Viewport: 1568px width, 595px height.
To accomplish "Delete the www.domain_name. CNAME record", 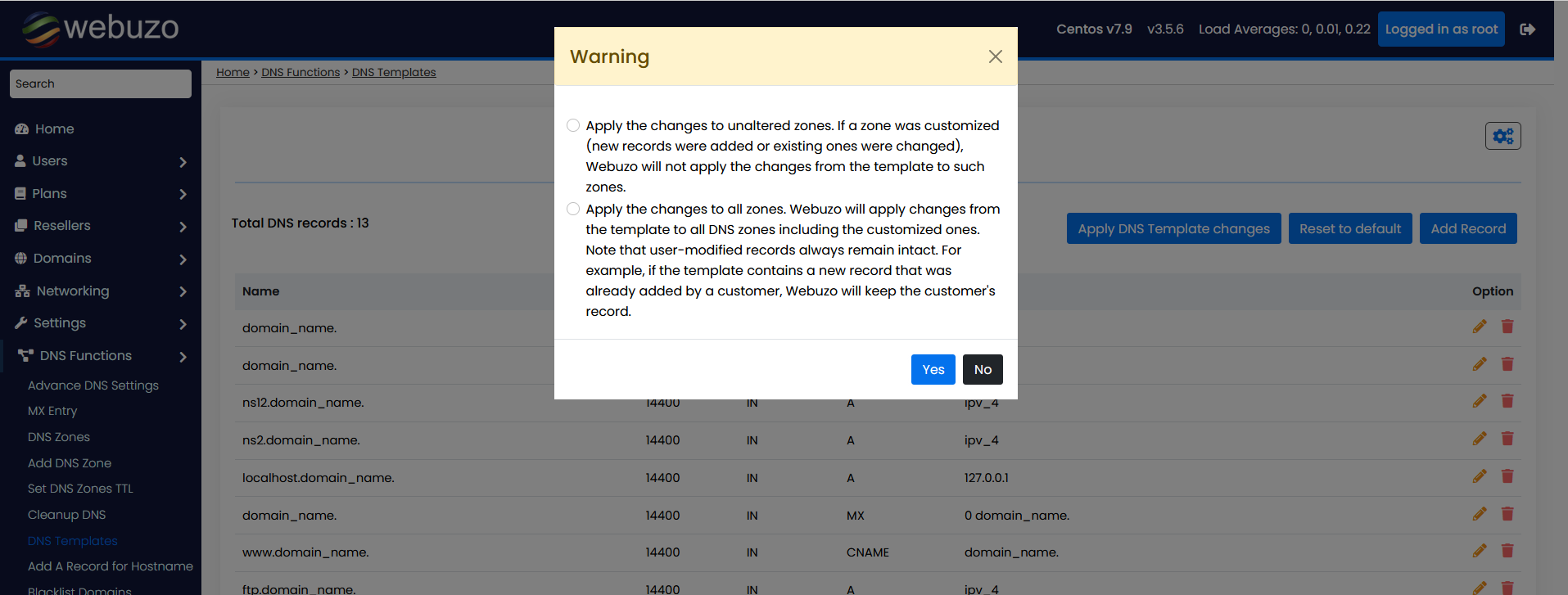I will point(1507,551).
